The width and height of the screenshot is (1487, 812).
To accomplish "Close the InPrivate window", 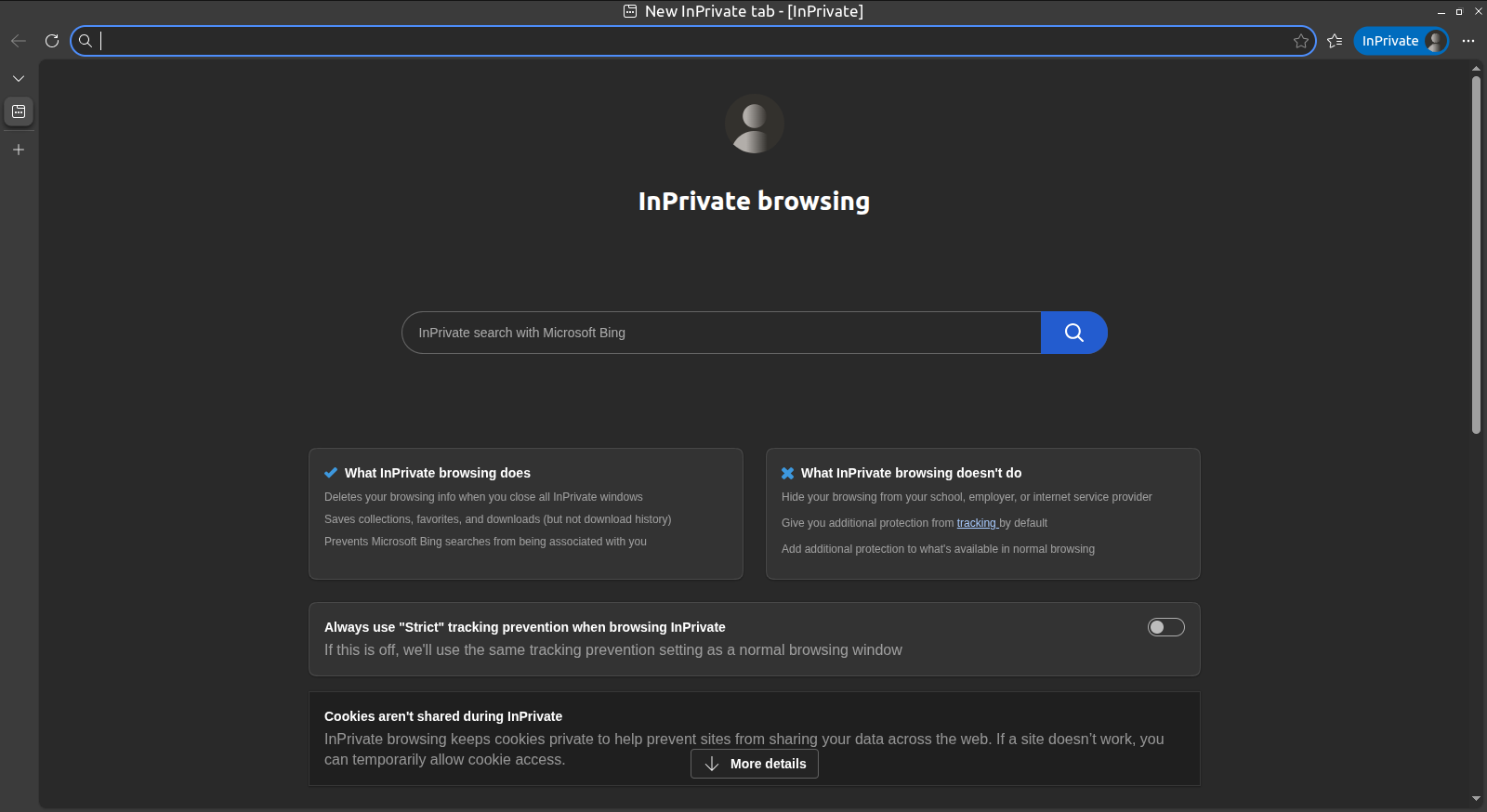I will click(1478, 12).
